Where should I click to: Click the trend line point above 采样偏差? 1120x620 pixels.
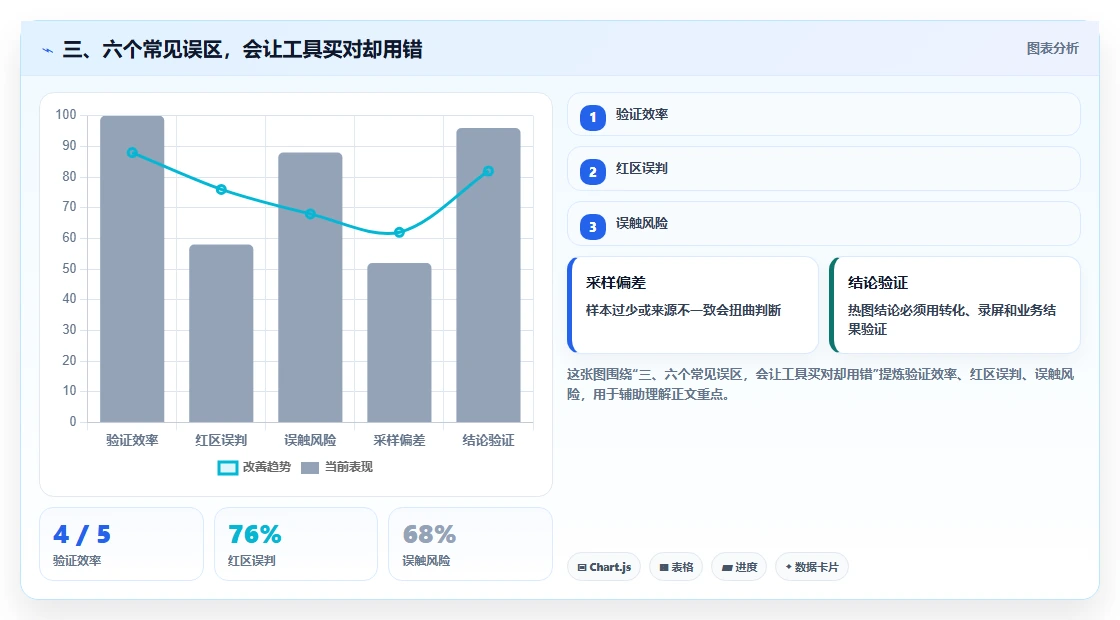(x=399, y=232)
